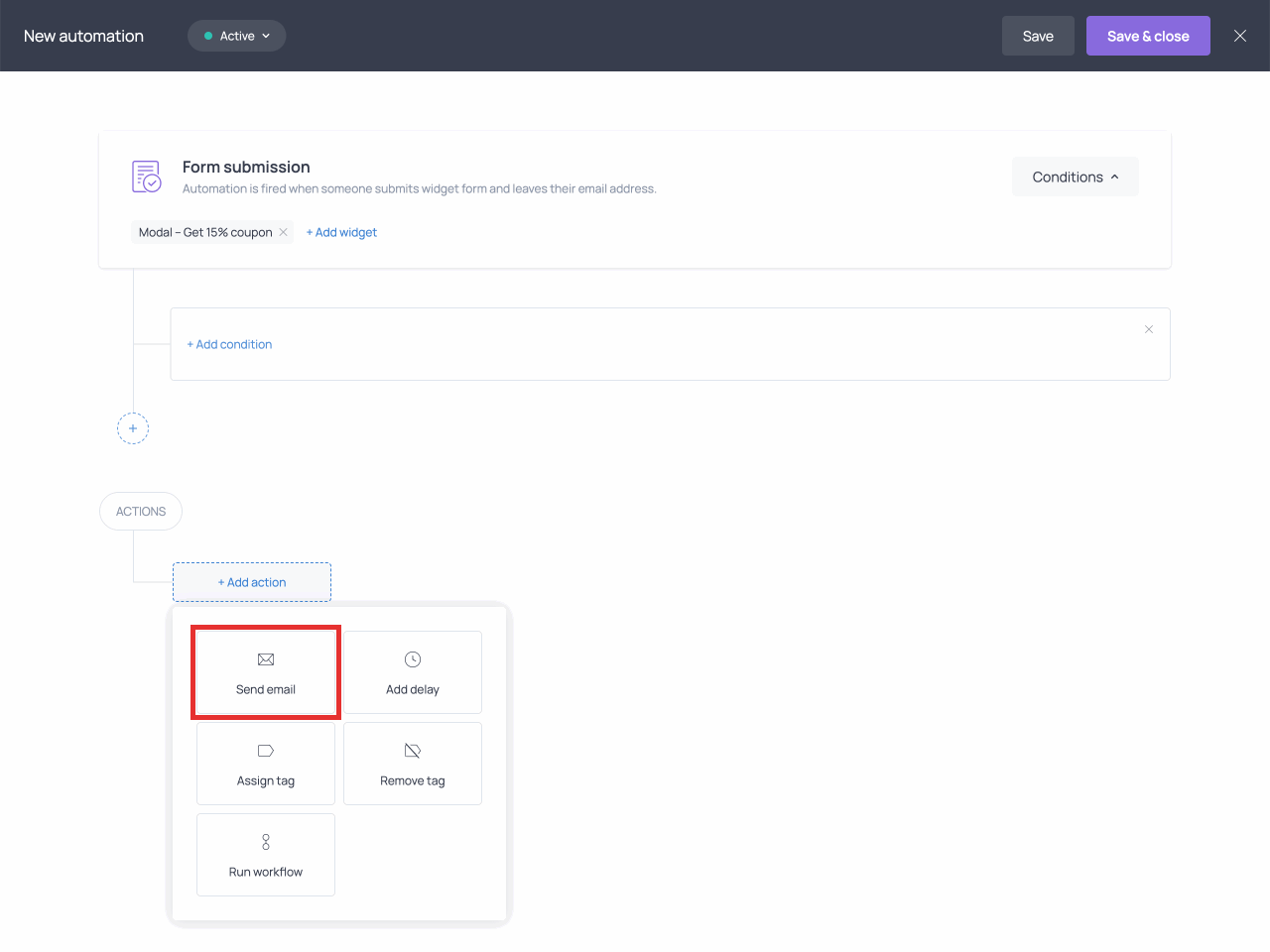Click the Save button

coord(1038,36)
